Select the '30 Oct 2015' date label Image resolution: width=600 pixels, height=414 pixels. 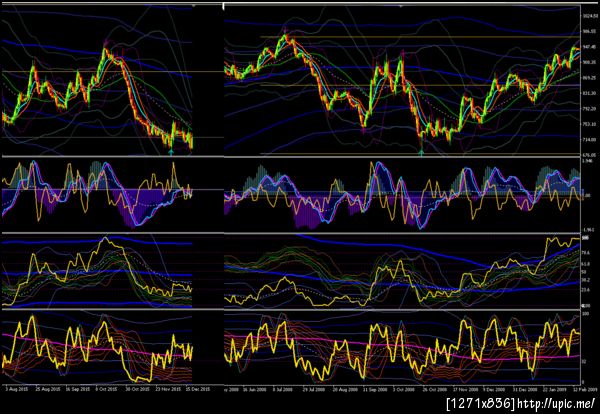tap(137, 389)
